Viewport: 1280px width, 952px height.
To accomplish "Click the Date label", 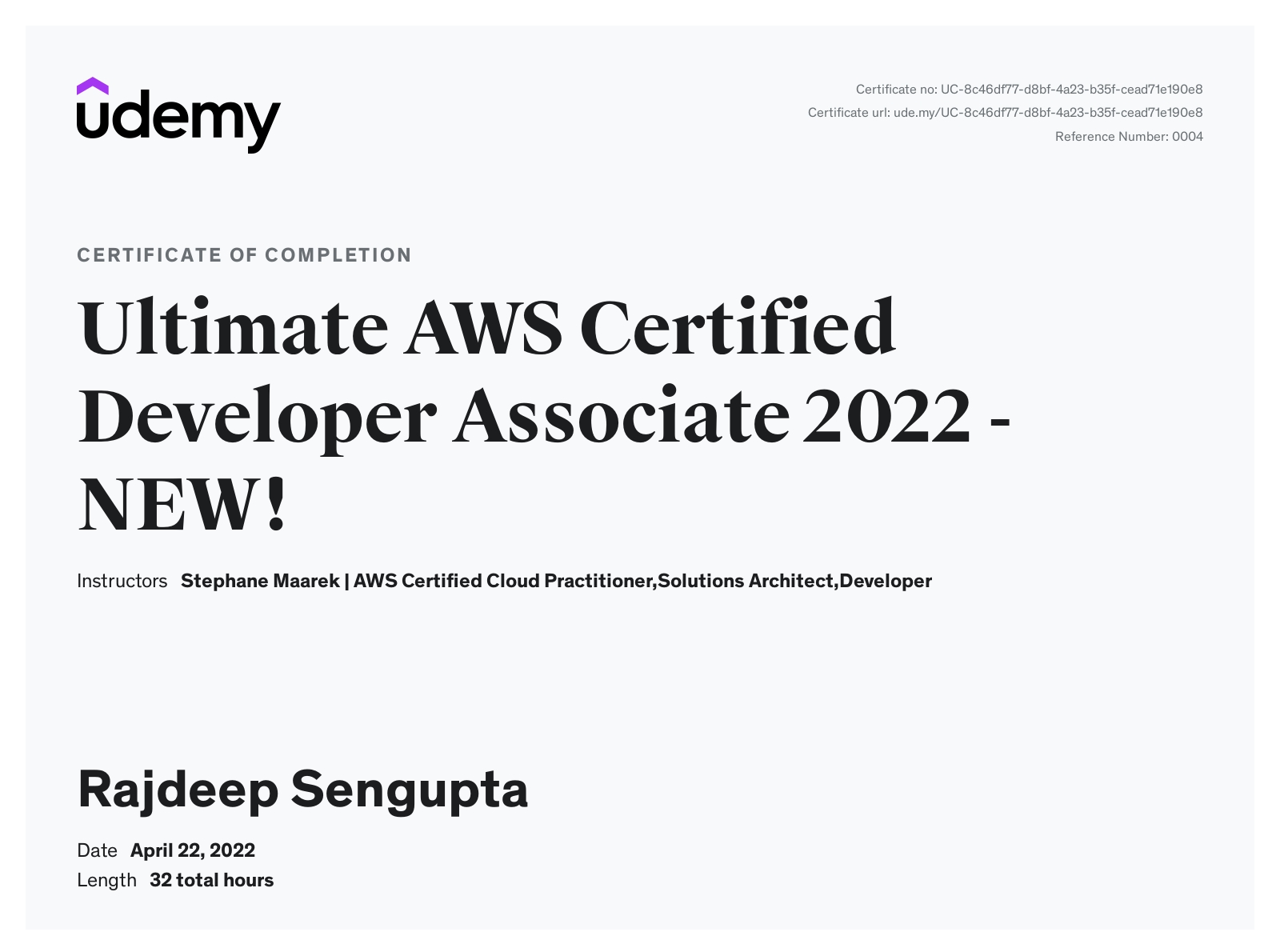I will [97, 850].
